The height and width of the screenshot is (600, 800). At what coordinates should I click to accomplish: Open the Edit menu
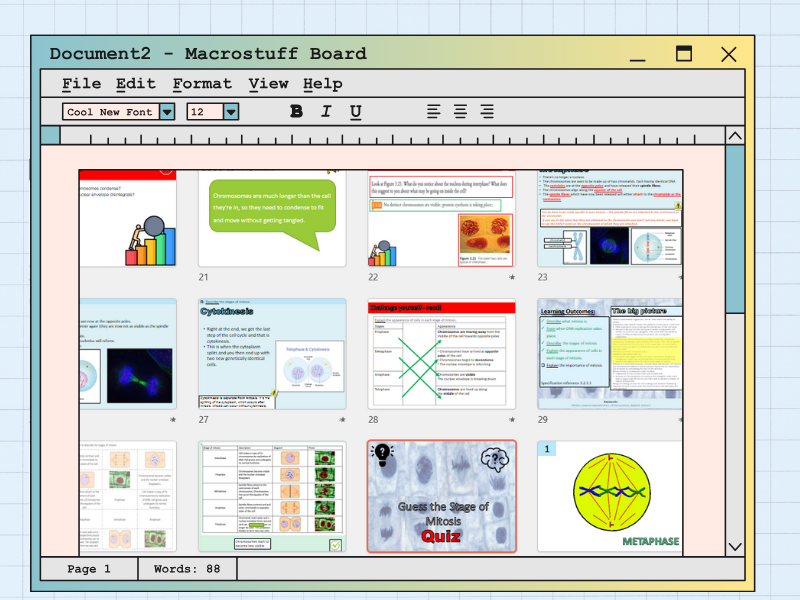click(135, 84)
